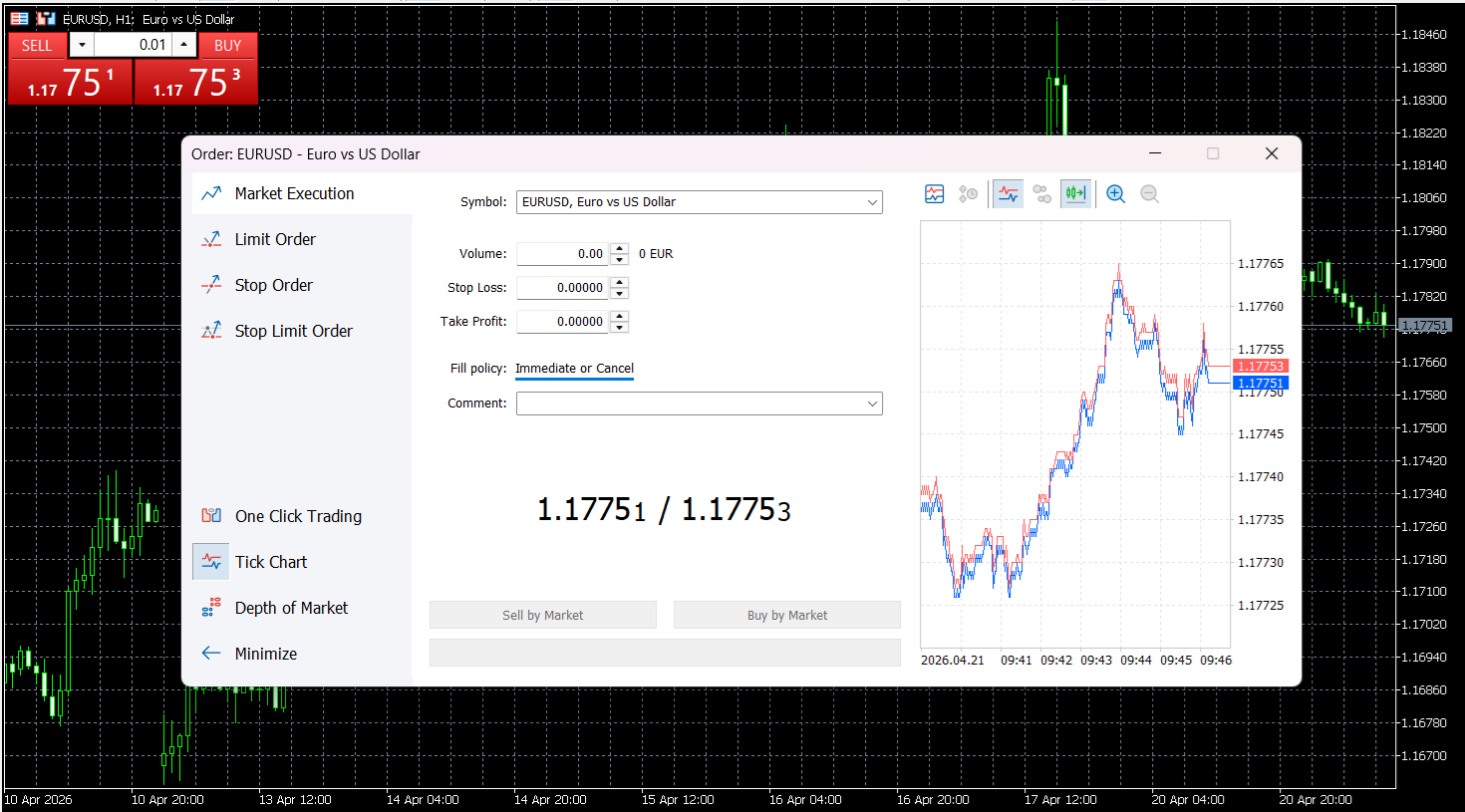Click the 0.01 lot size field
The image size is (1465, 812).
click(x=133, y=45)
